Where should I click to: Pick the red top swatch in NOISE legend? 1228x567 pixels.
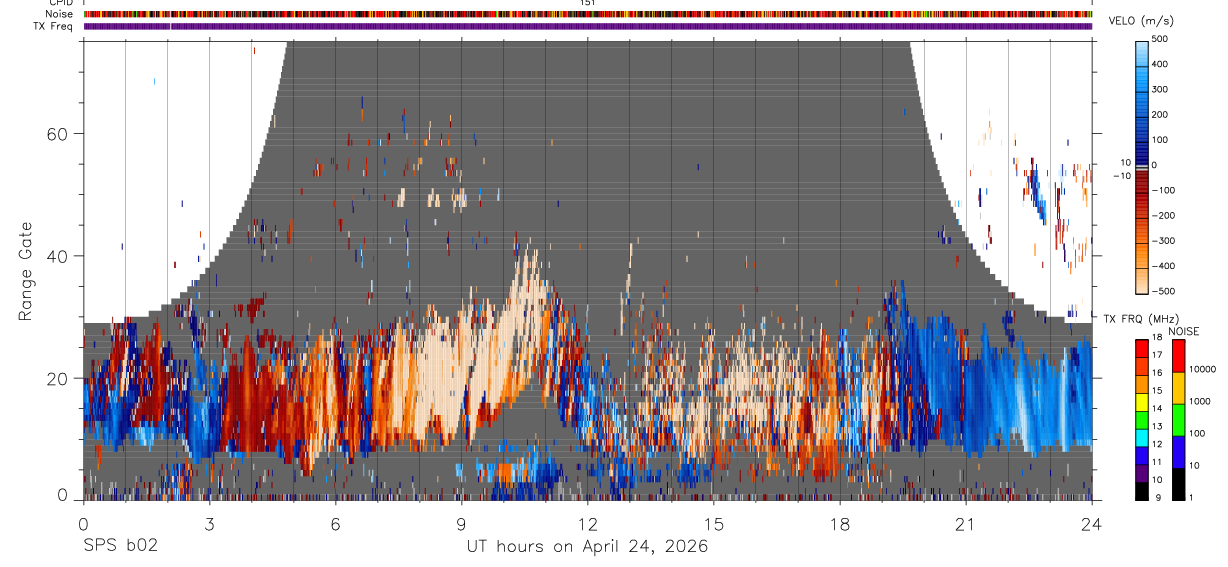(x=1179, y=356)
